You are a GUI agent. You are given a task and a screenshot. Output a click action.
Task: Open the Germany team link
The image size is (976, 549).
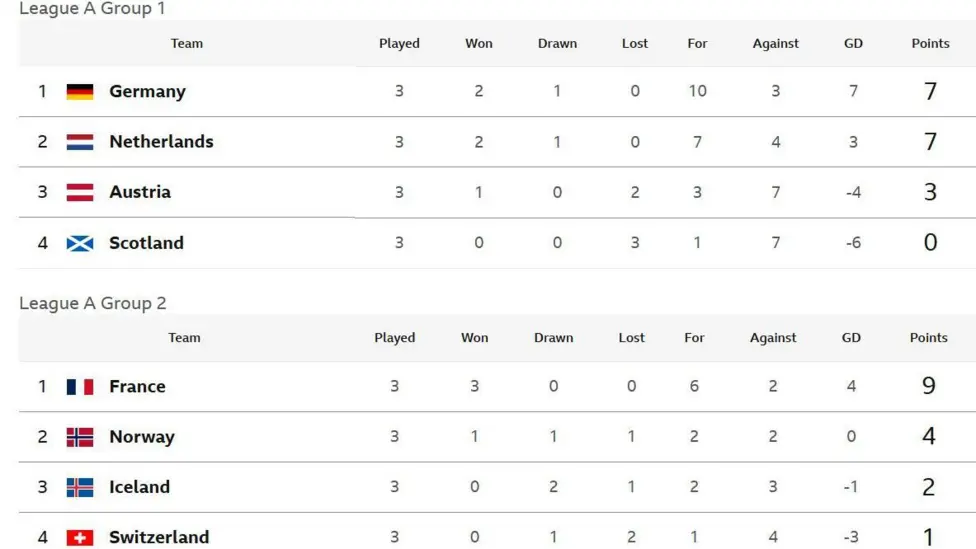(x=148, y=92)
